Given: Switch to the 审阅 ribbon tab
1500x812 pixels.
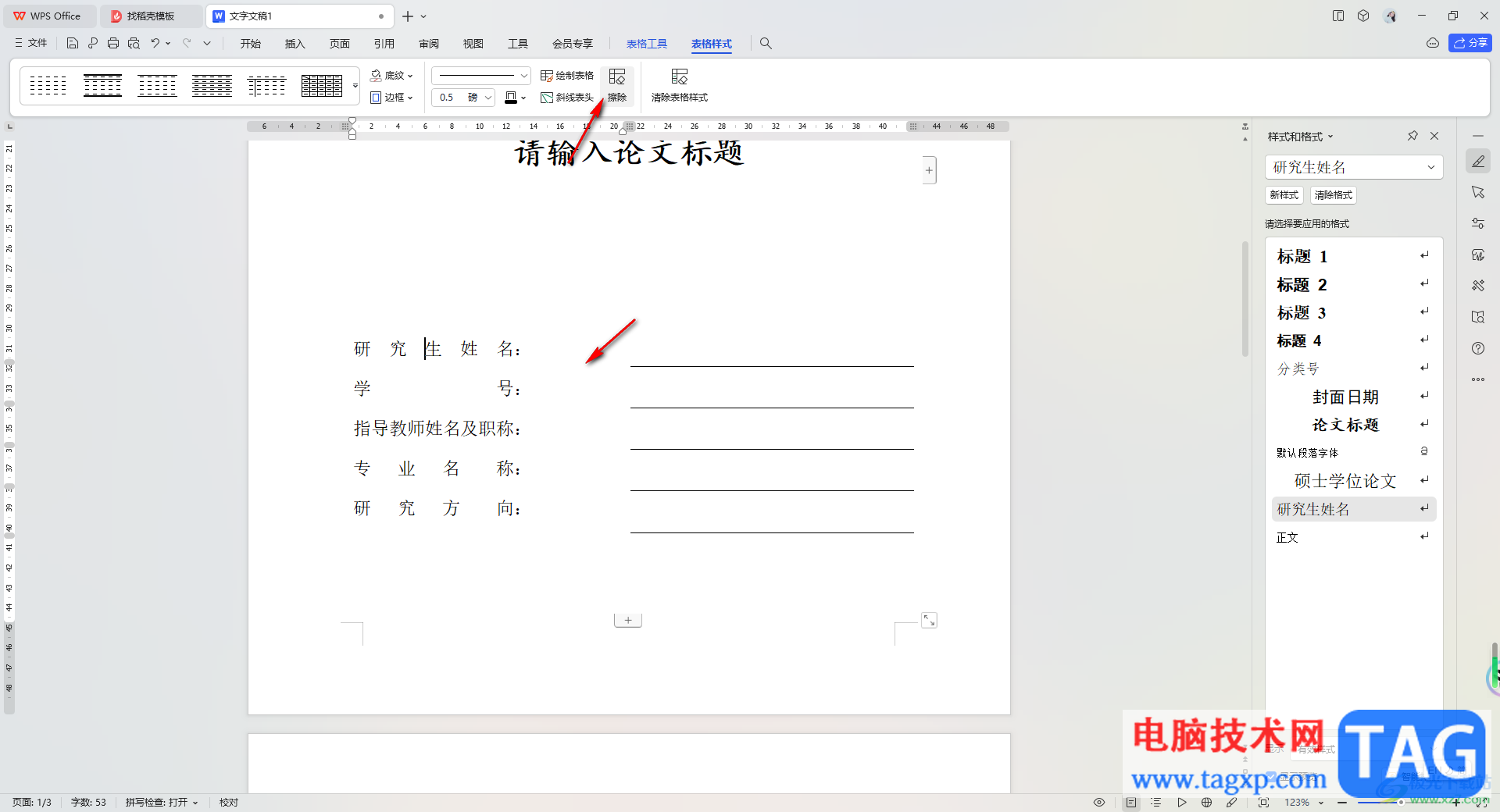Looking at the screenshot, I should (x=429, y=44).
